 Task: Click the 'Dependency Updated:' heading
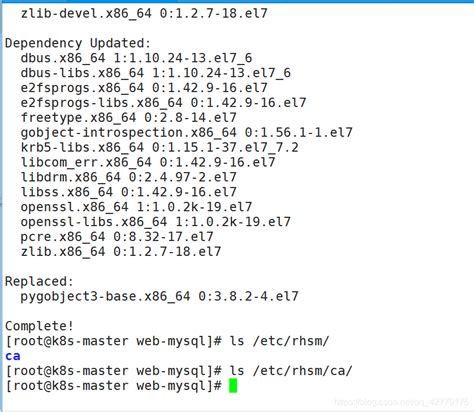[78, 43]
